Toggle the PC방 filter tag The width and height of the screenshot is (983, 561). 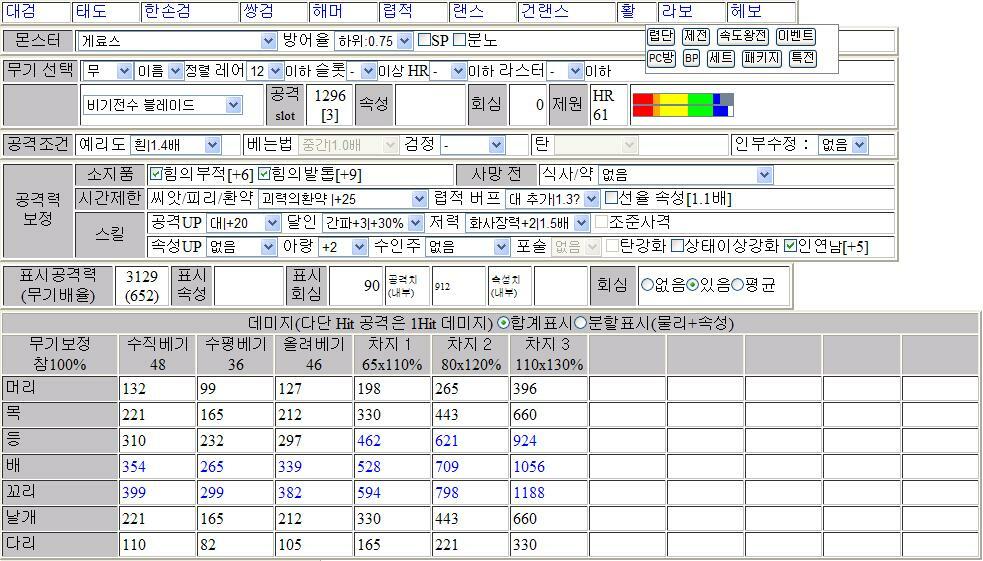[661, 58]
